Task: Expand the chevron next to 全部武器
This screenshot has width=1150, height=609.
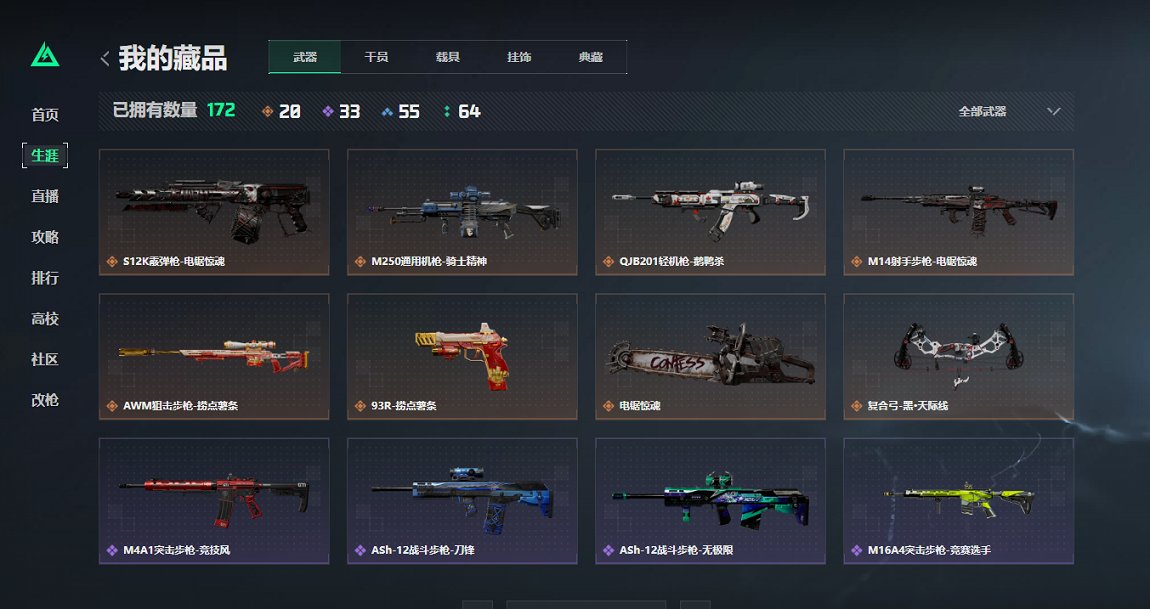Action: point(1054,112)
